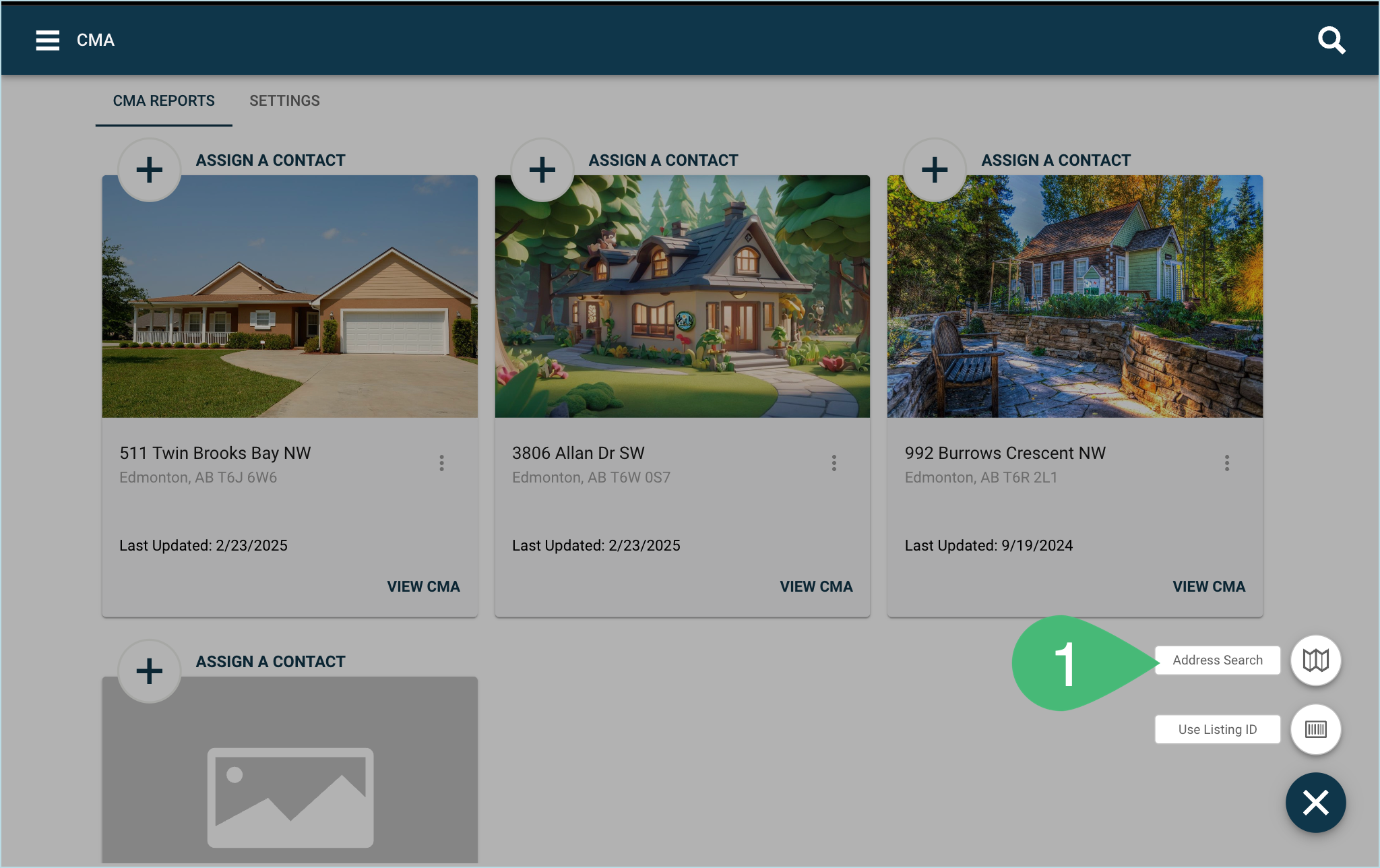
Task: Open the 511 Twin Brooks Bay house photo
Action: click(x=290, y=297)
